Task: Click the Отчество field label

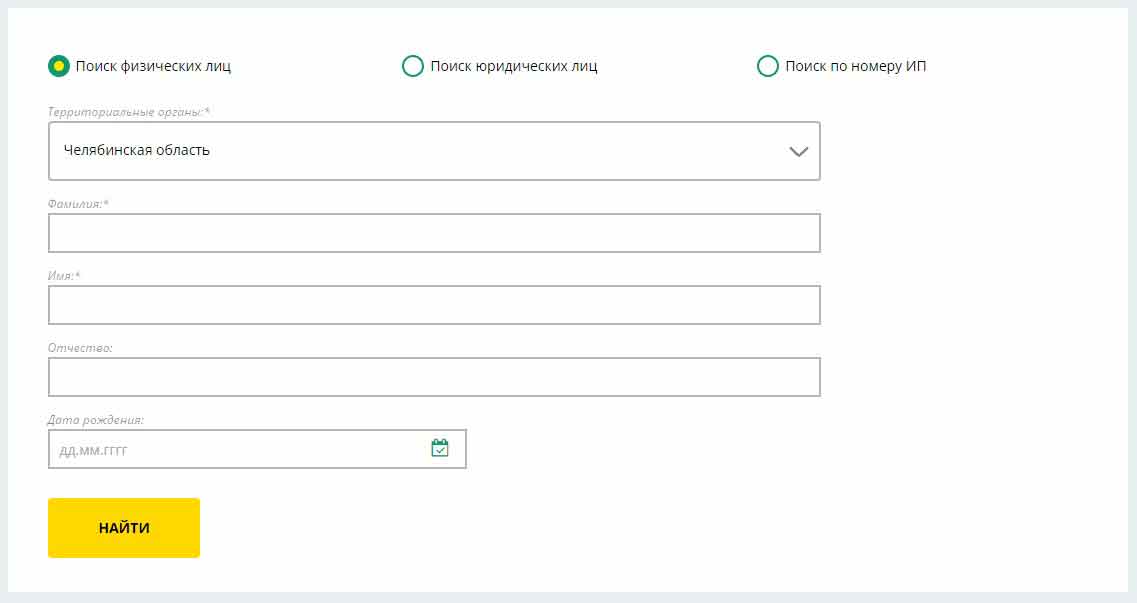Action: 80,348
